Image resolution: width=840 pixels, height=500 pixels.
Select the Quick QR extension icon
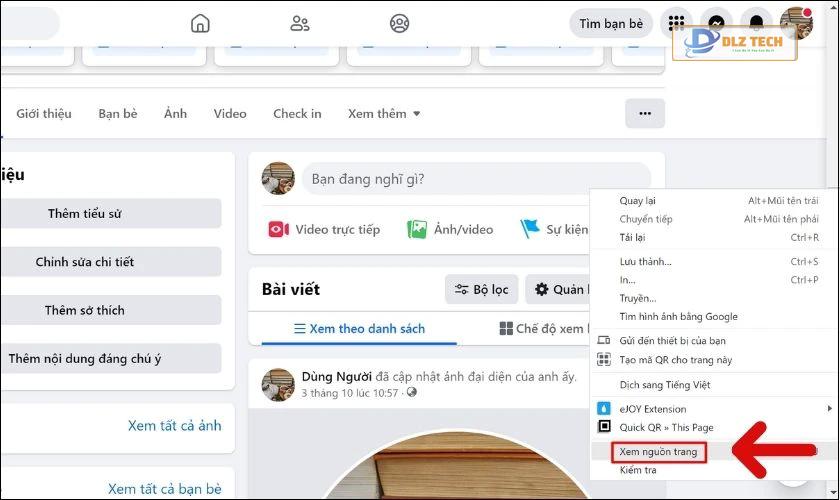[604, 427]
